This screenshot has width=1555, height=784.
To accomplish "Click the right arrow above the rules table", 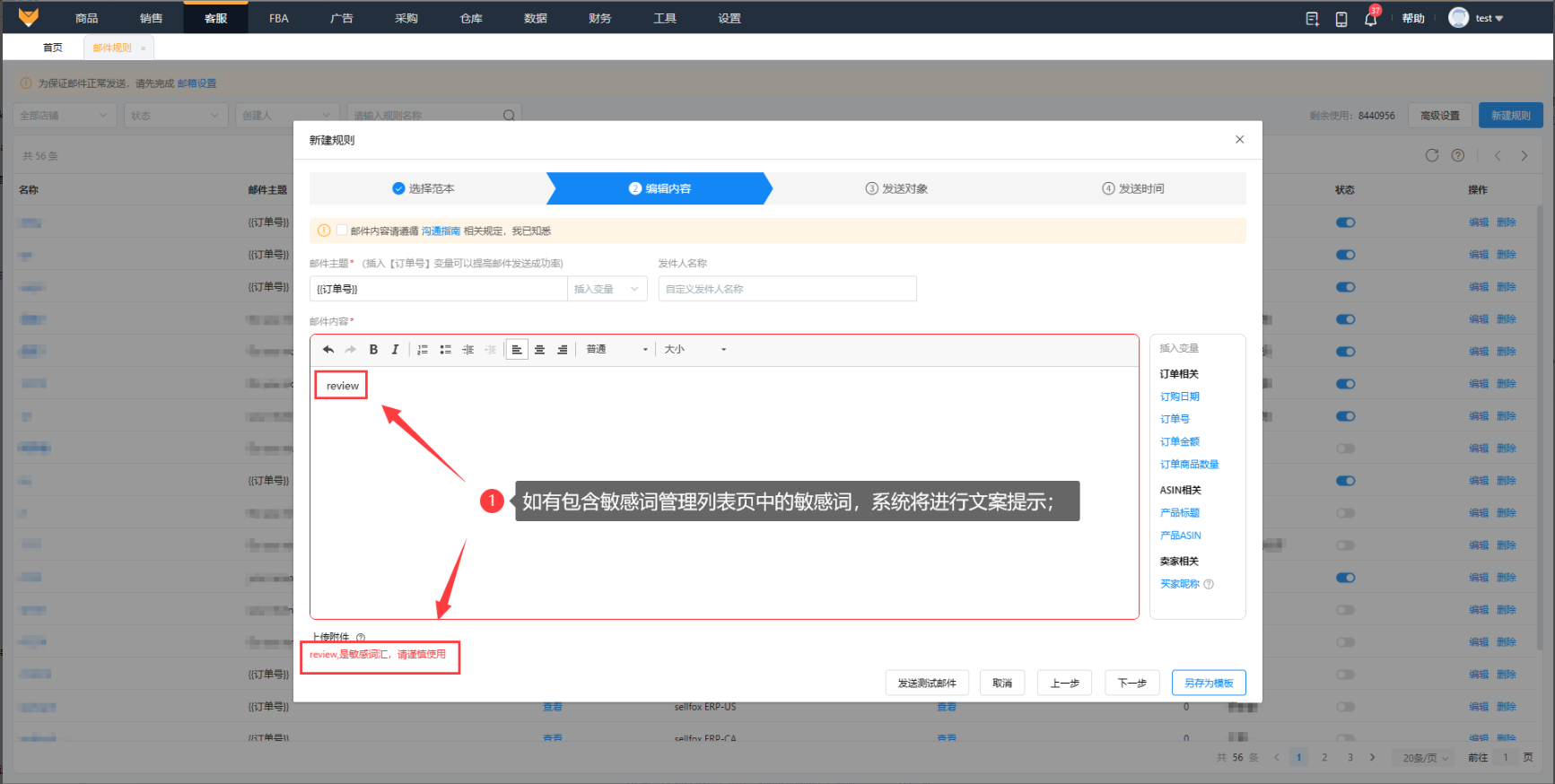I will coord(1524,155).
